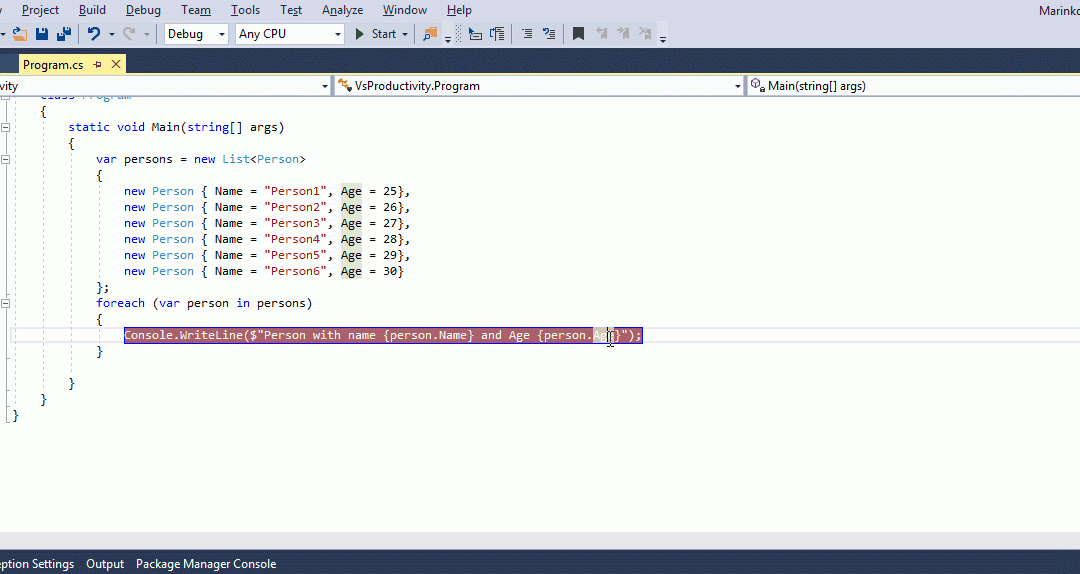
Task: Open the Package Manager Console panel
Action: pyautogui.click(x=206, y=564)
